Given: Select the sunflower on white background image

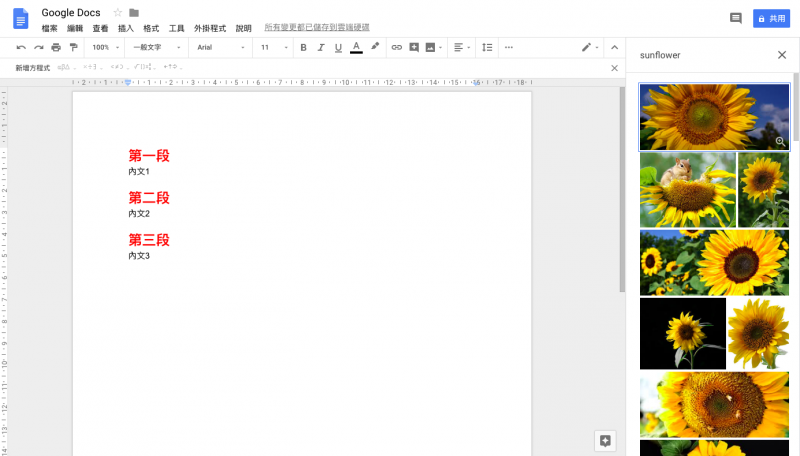Looking at the screenshot, I should click(759, 333).
